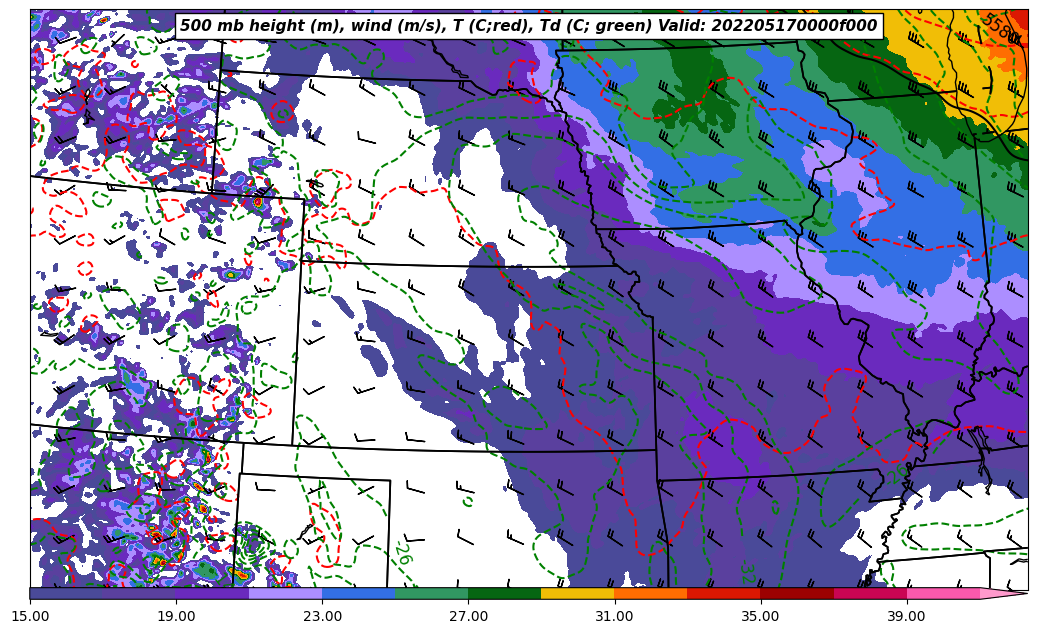Pick the light lavender colorbar segment

click(x=285, y=593)
